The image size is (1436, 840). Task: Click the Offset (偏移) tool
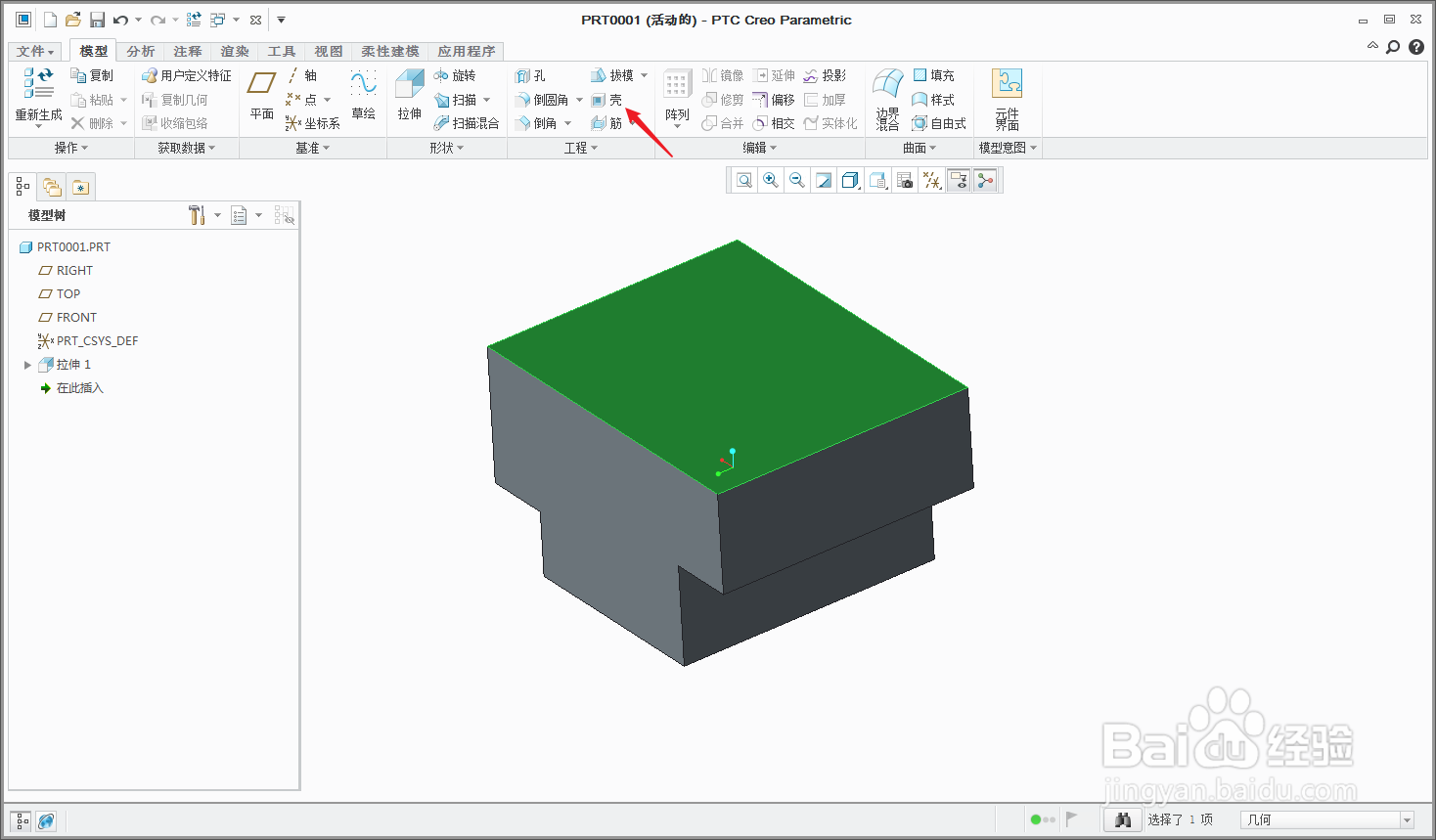pos(774,100)
